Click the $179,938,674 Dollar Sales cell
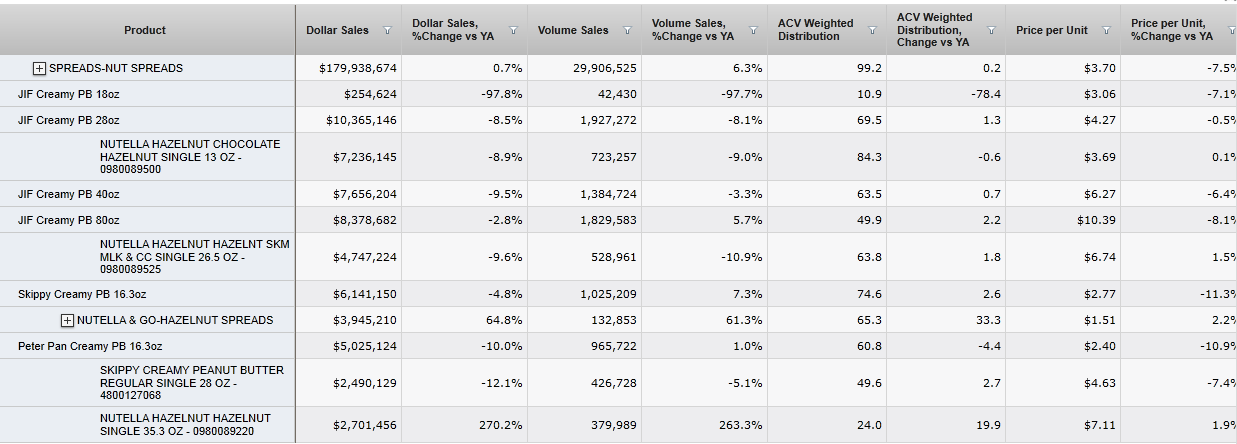The image size is (1237, 444). pyautogui.click(x=358, y=68)
